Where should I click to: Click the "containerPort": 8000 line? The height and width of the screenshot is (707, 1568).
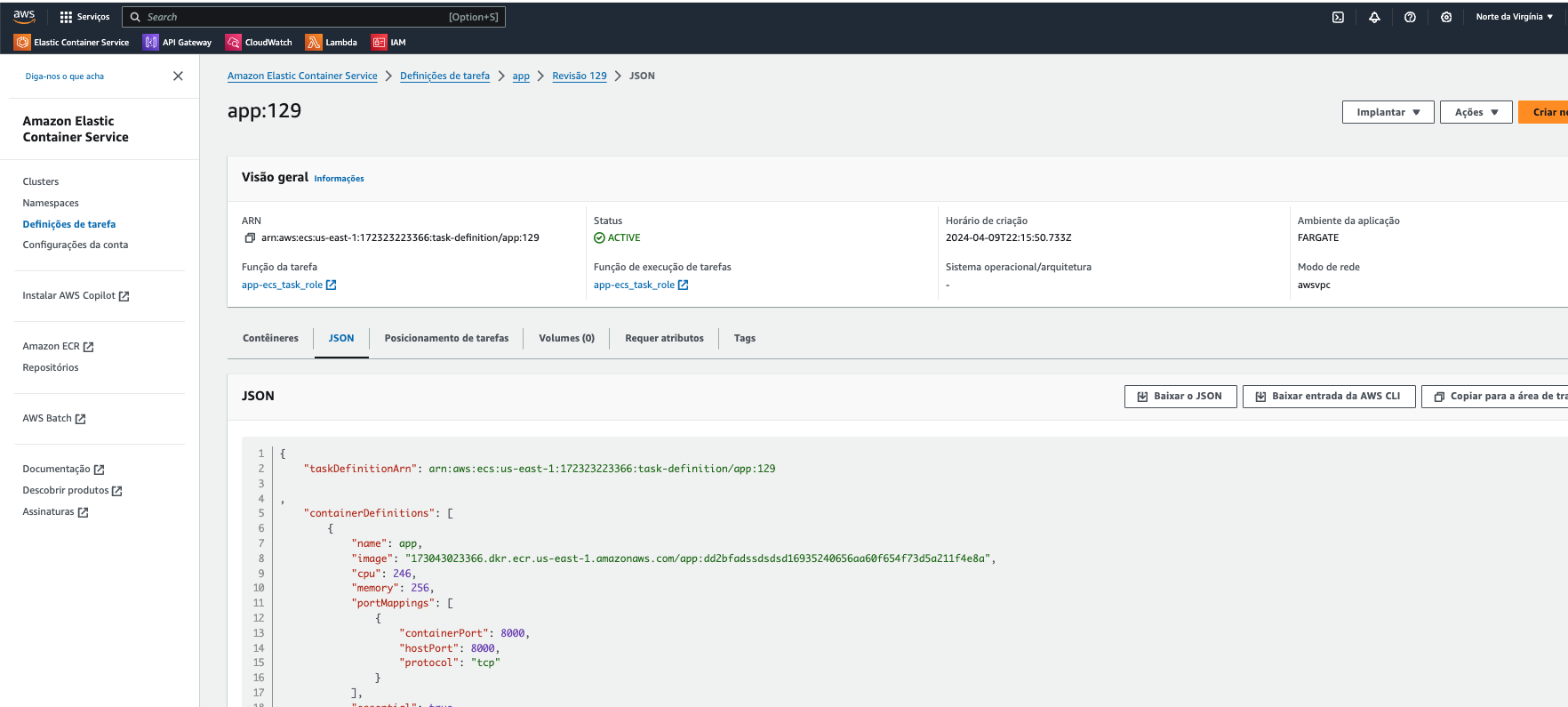(465, 633)
